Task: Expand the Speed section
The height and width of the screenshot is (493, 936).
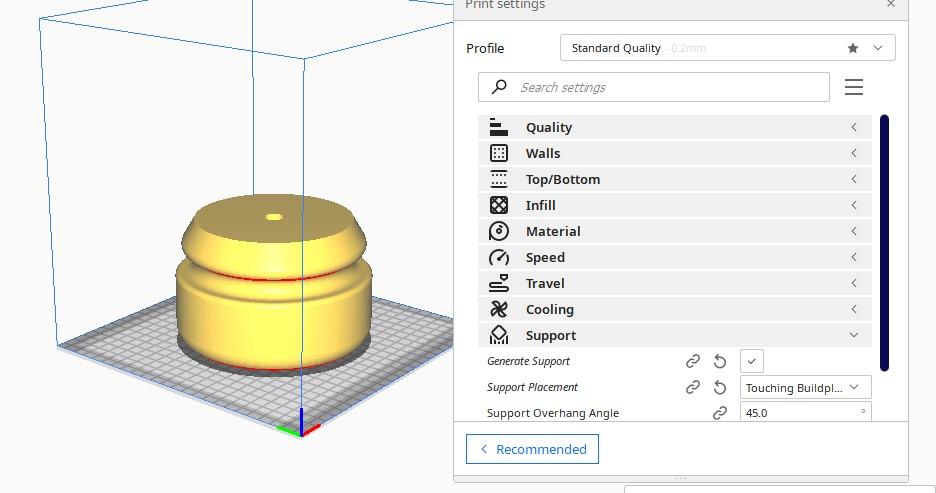Action: pos(675,257)
